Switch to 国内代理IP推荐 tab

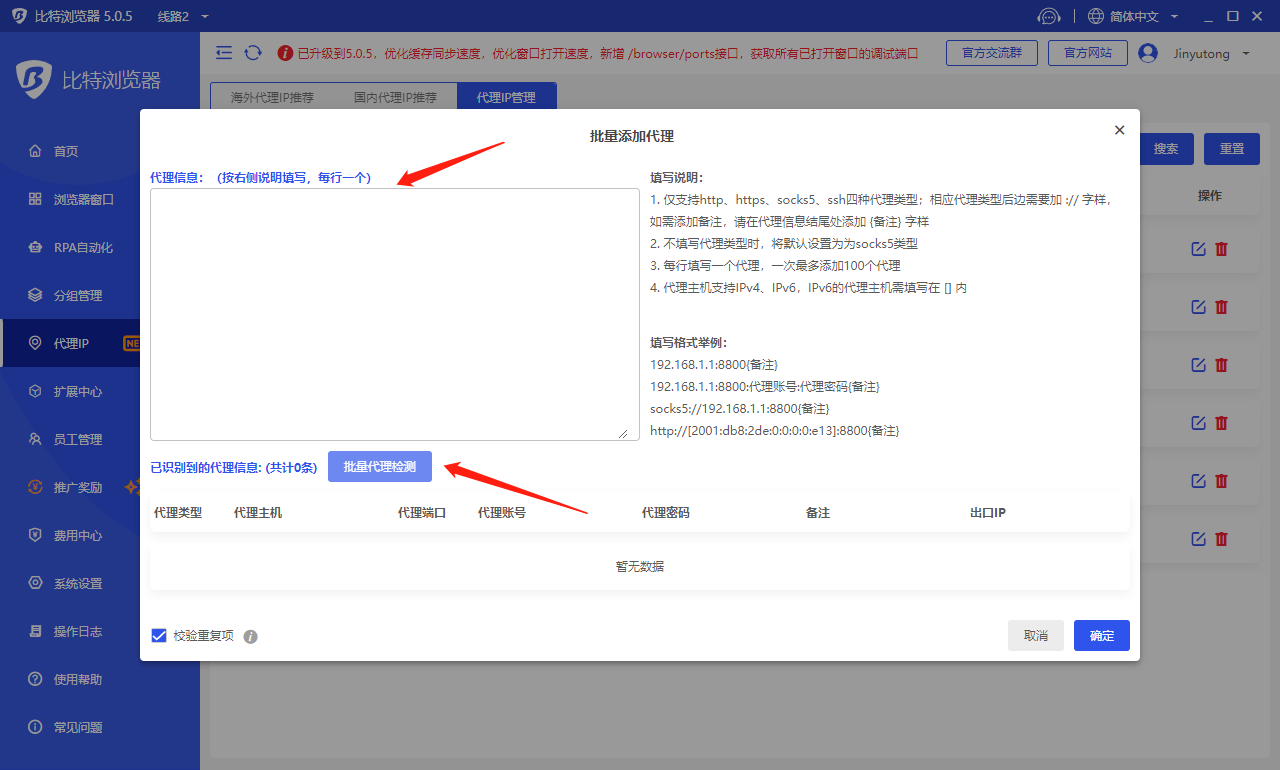(x=395, y=98)
